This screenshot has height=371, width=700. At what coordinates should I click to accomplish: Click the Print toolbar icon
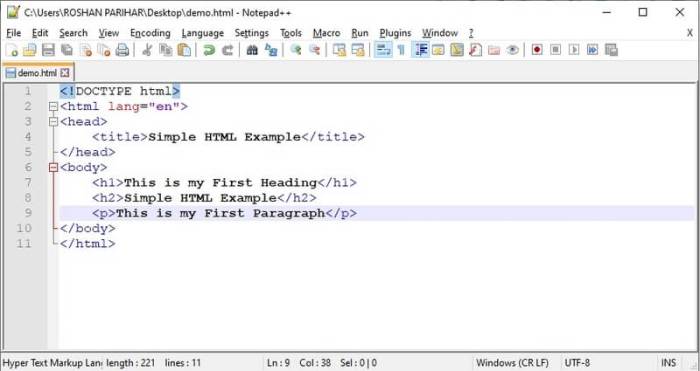[122, 50]
